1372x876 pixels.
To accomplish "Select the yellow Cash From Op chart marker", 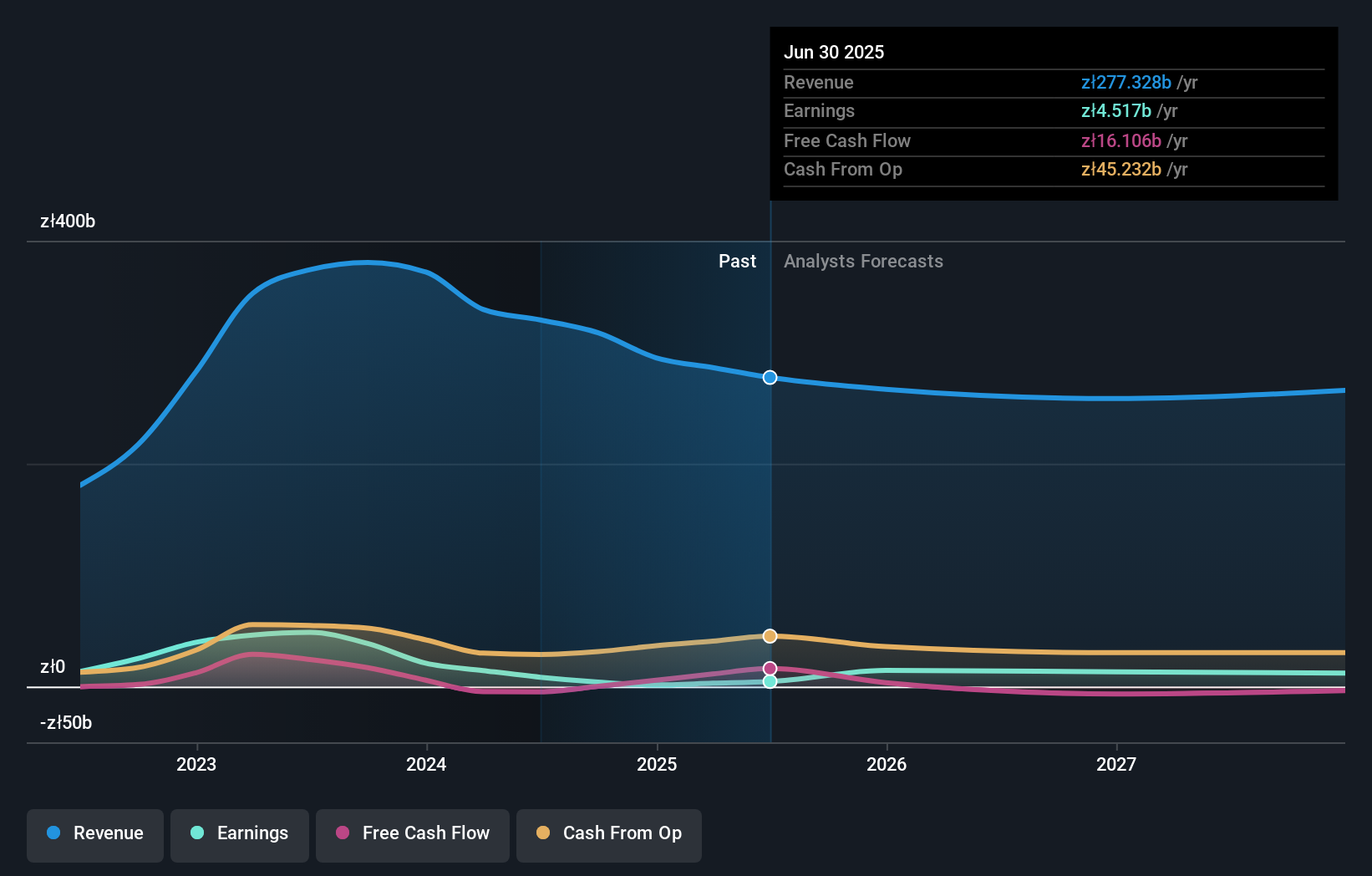I will click(x=769, y=635).
